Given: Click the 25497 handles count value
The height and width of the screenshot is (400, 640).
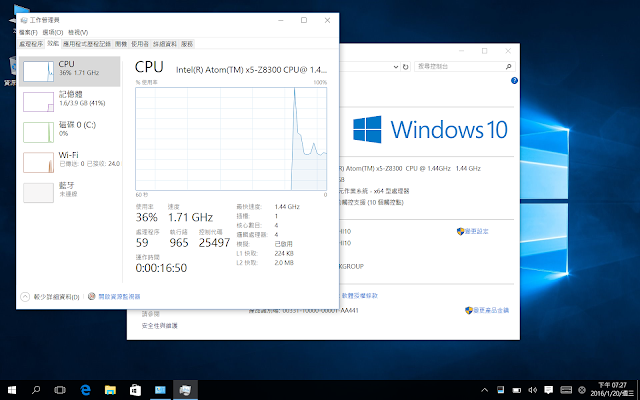Looking at the screenshot, I should pyautogui.click(x=214, y=243).
